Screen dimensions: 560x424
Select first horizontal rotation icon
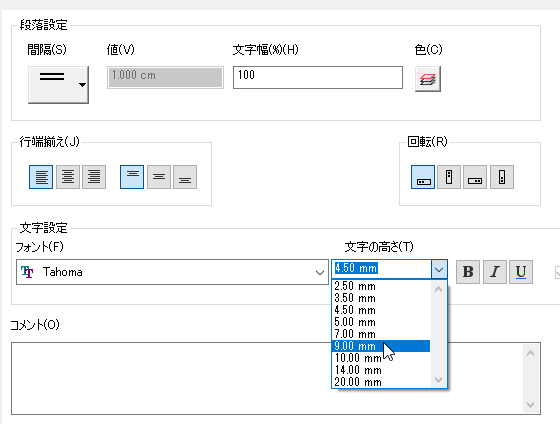423,177
